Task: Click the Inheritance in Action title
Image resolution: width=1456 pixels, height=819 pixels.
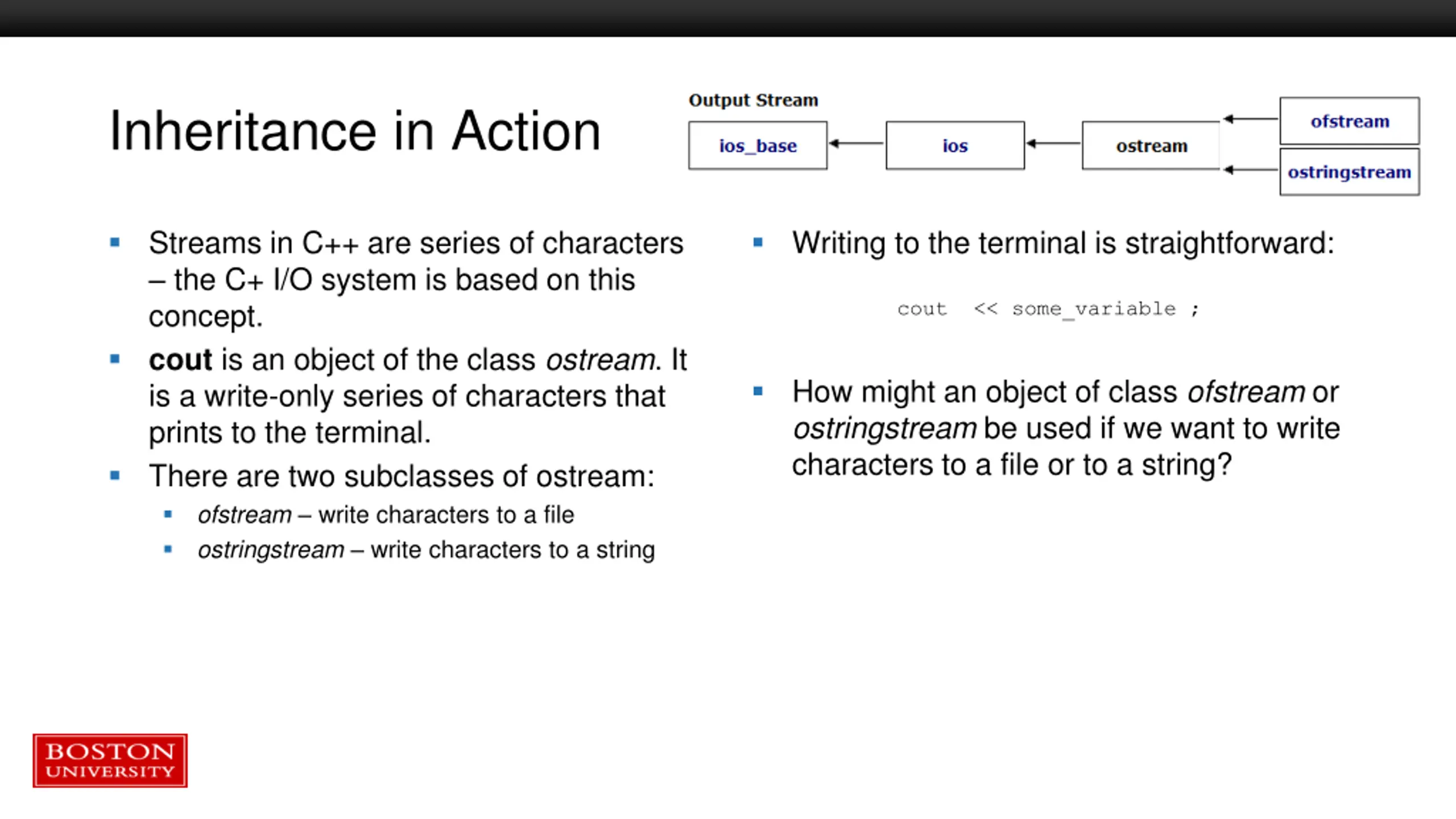Action: pos(355,131)
